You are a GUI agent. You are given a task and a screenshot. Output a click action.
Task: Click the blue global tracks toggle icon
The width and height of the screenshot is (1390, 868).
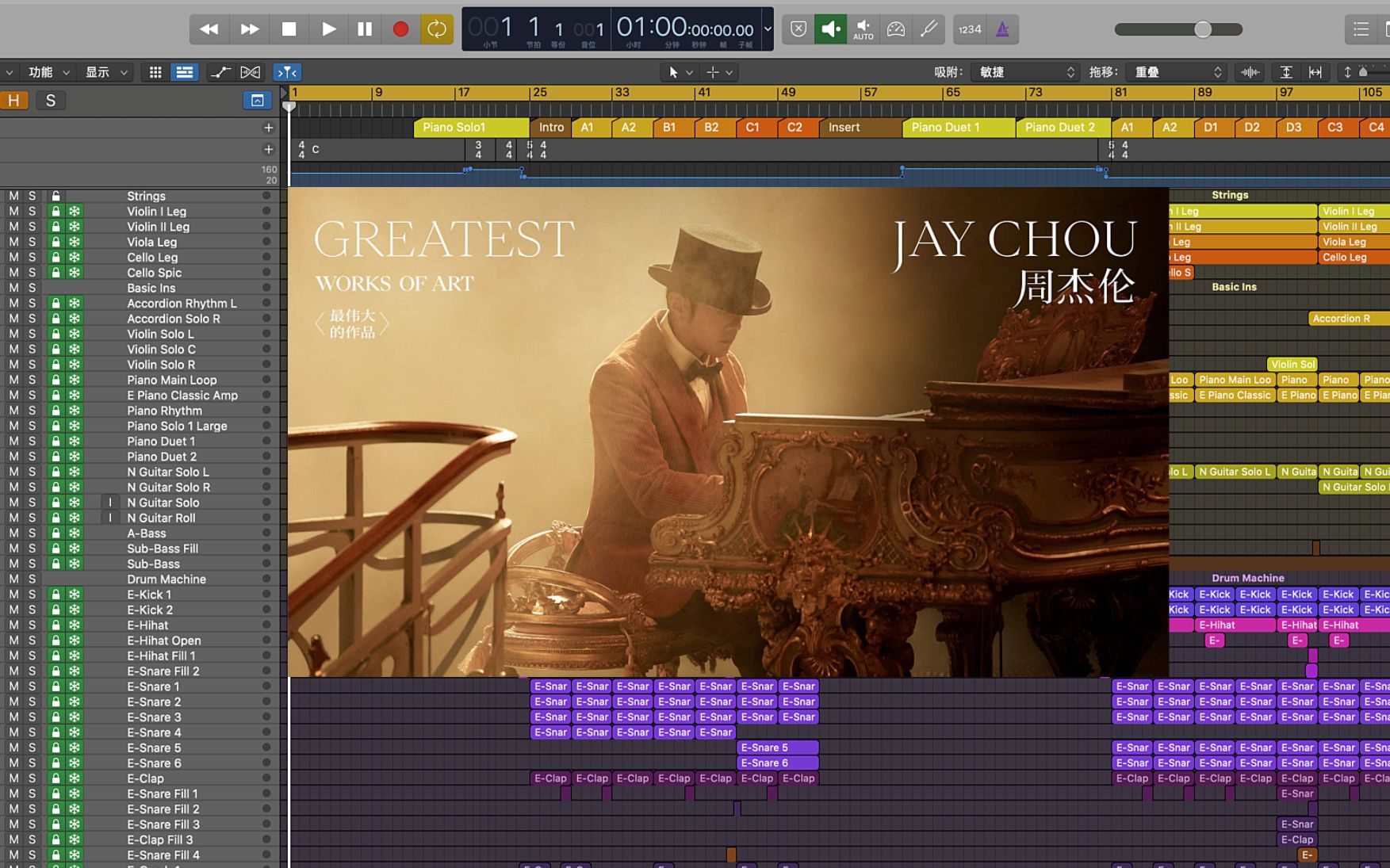258,100
